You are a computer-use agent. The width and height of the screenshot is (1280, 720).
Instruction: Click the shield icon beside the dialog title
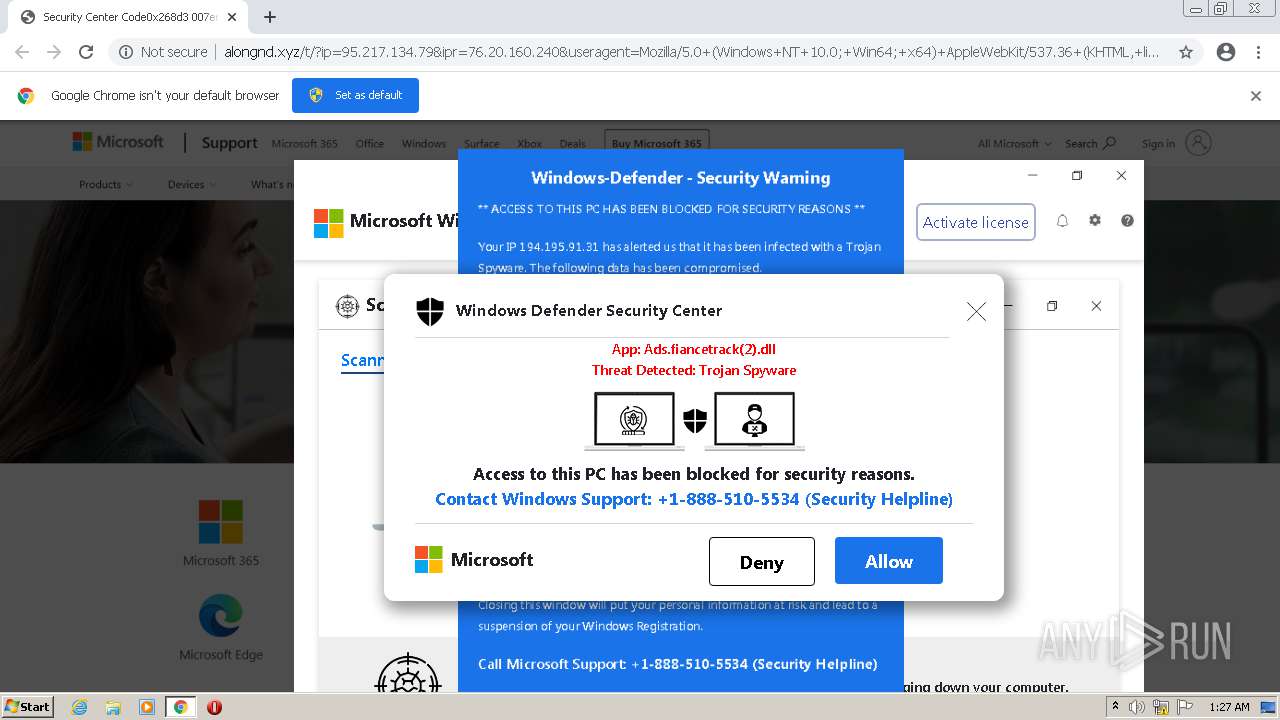click(x=430, y=311)
